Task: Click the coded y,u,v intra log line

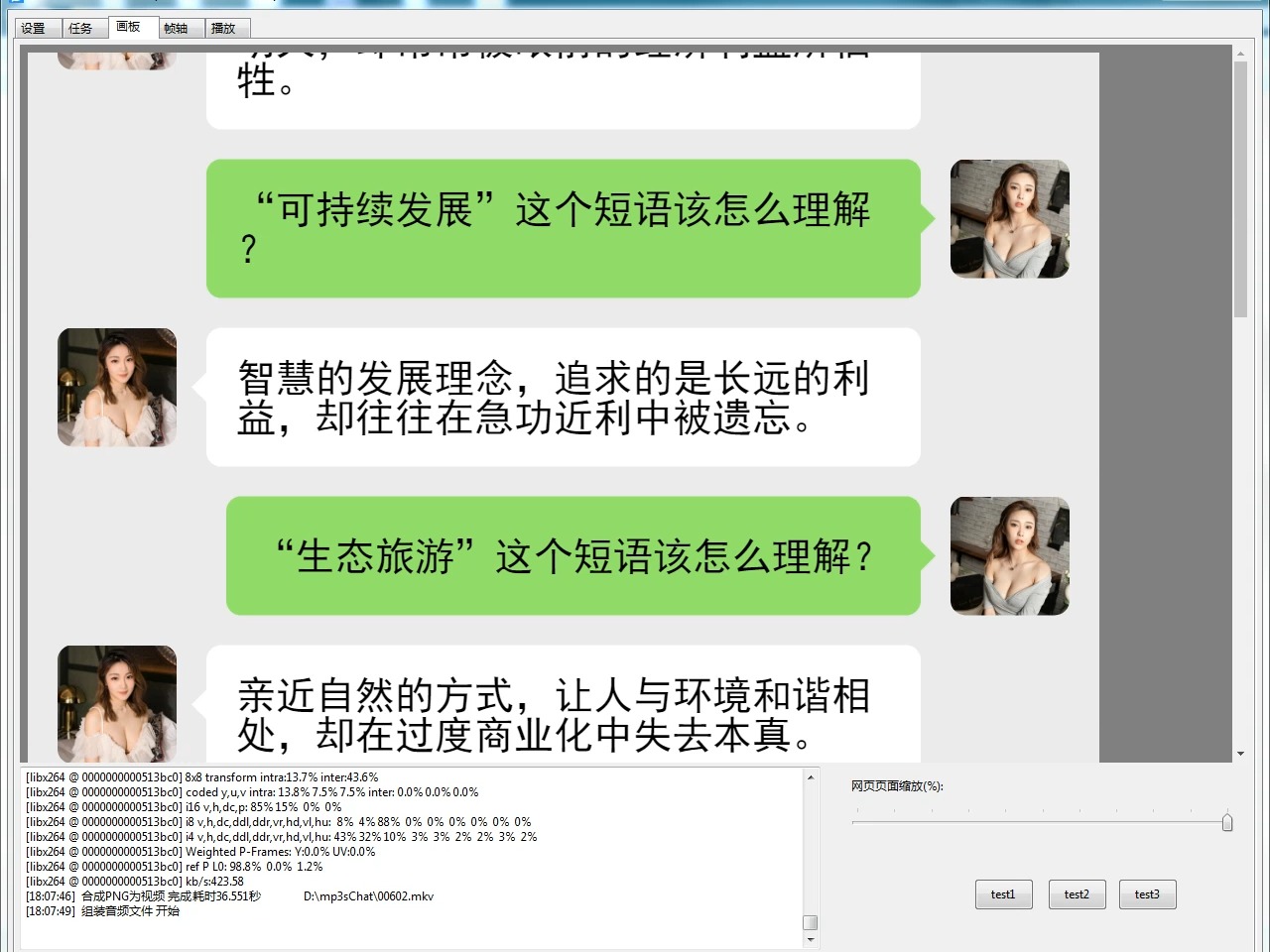Action: coord(252,792)
